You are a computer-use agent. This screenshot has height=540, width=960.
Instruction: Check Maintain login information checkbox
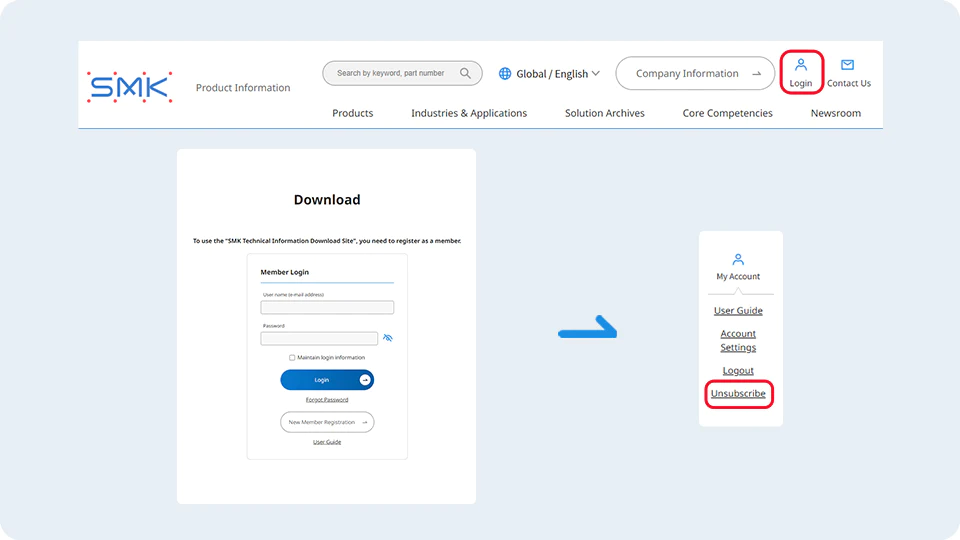[292, 358]
